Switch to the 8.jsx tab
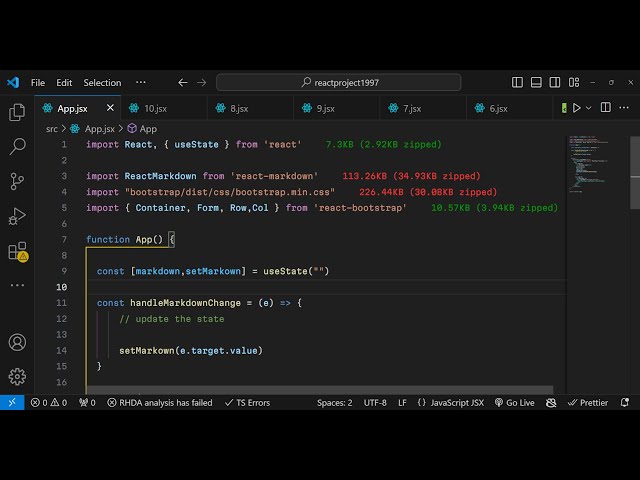640x480 pixels. point(239,108)
